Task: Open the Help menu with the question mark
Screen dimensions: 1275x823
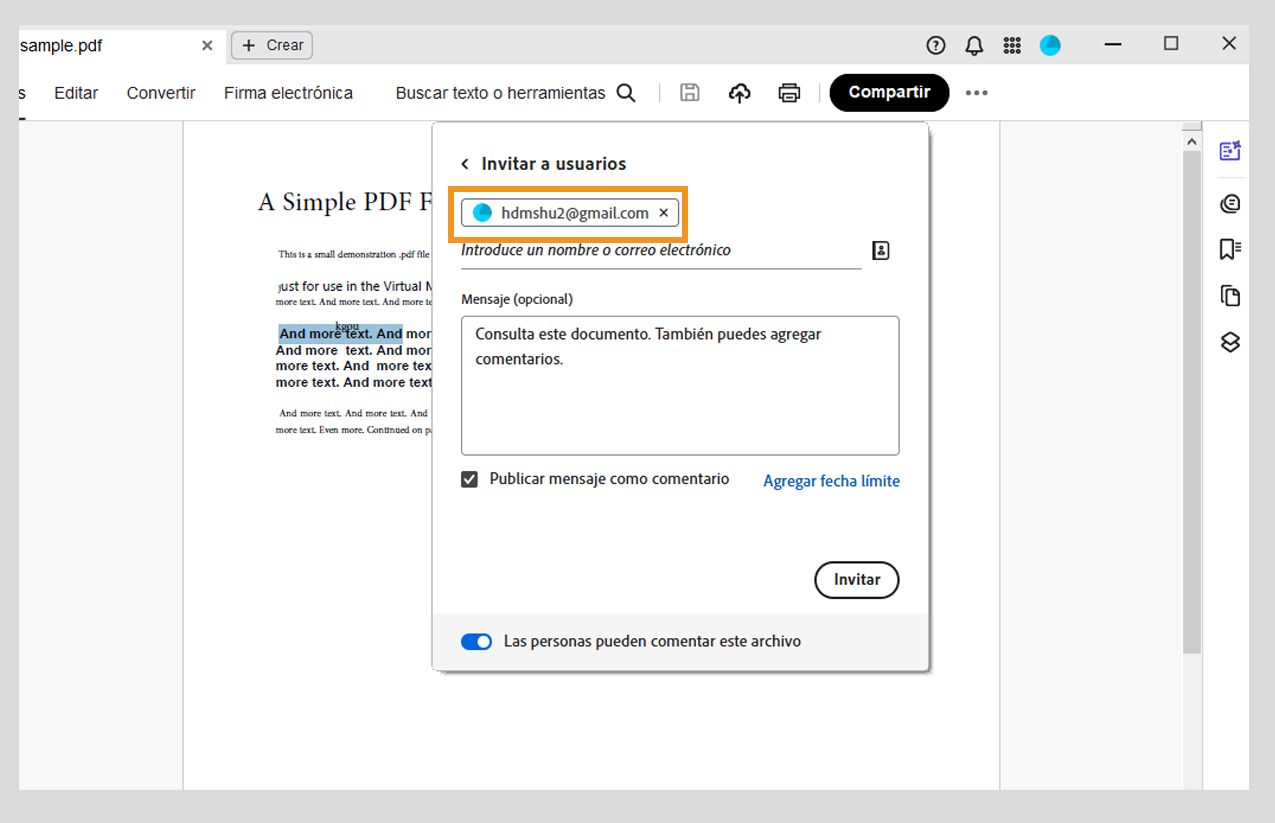Action: 935,45
